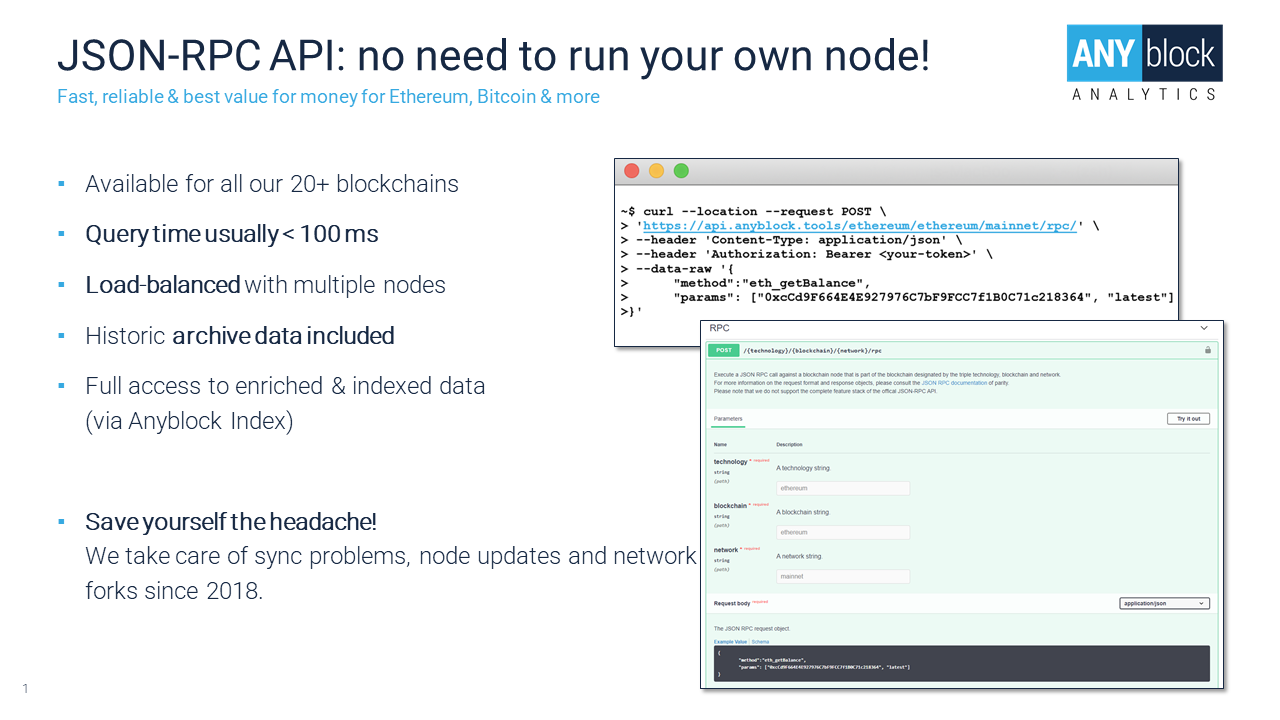
Task: Click the mainnet network input field
Action: point(843,576)
